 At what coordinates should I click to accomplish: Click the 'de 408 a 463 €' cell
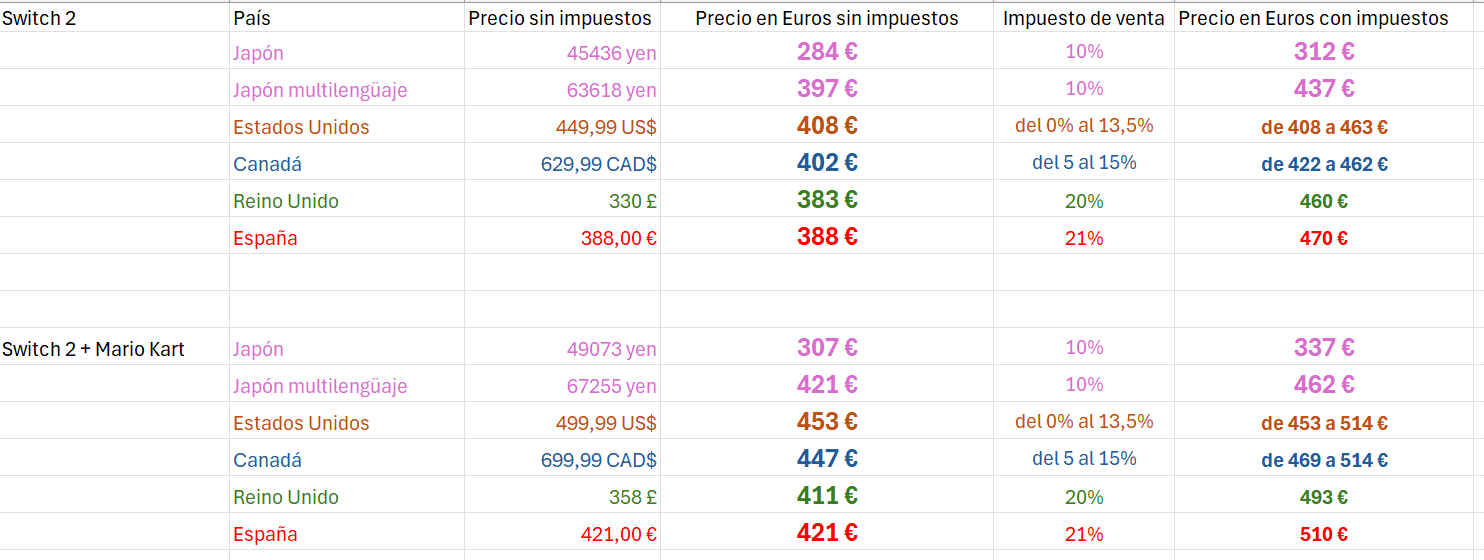click(1324, 127)
